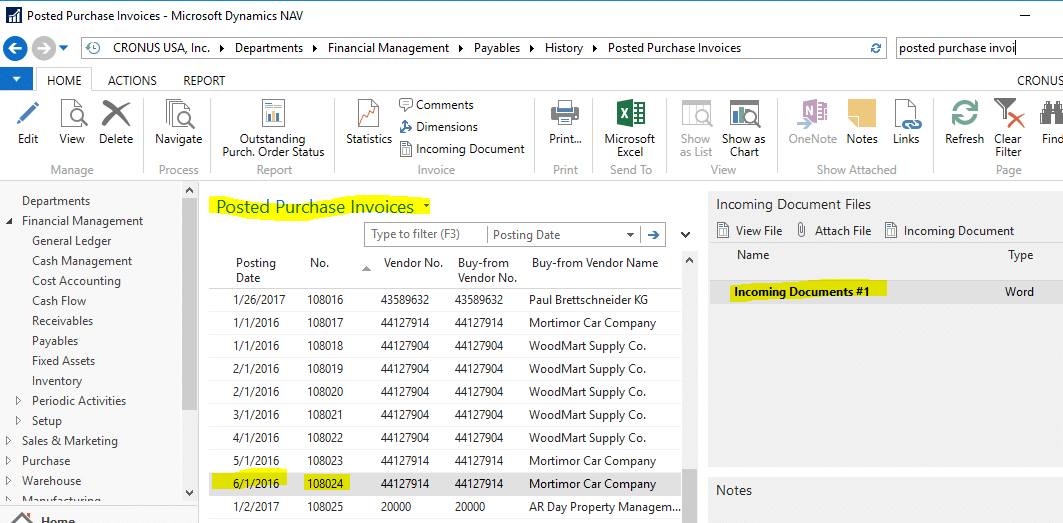Image resolution: width=1063 pixels, height=523 pixels.
Task: Click the search box with posted purchase invoi
Action: tap(979, 48)
